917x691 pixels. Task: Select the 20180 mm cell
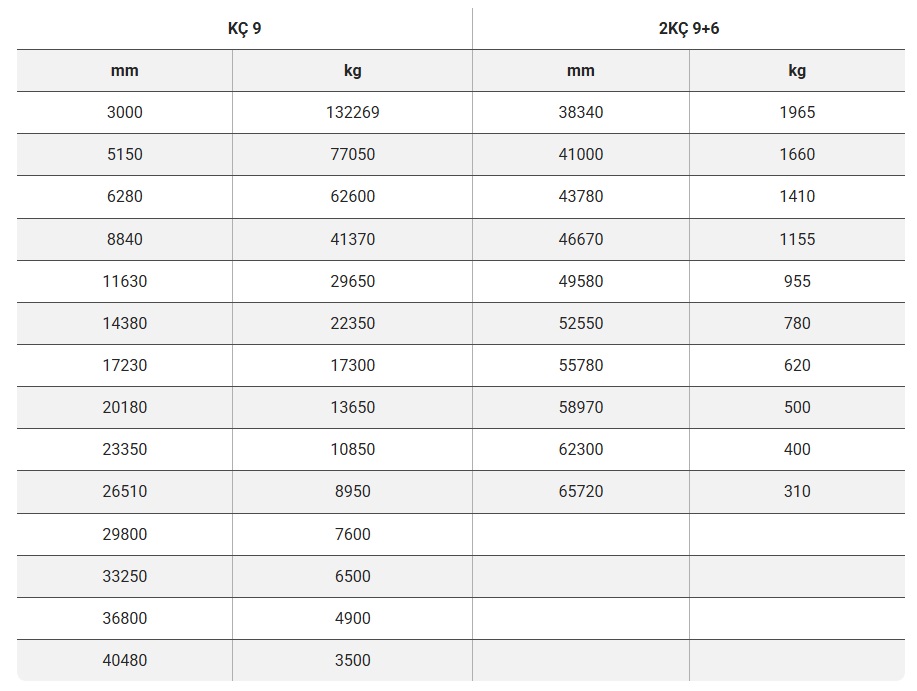click(x=125, y=407)
